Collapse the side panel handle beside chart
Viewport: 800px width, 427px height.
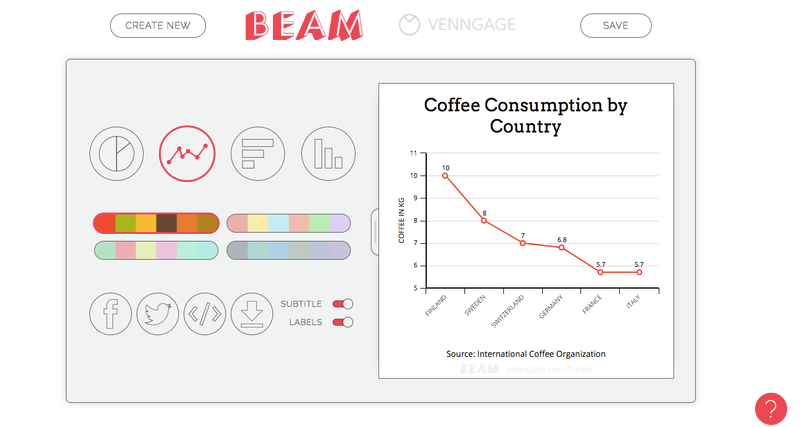point(374,232)
